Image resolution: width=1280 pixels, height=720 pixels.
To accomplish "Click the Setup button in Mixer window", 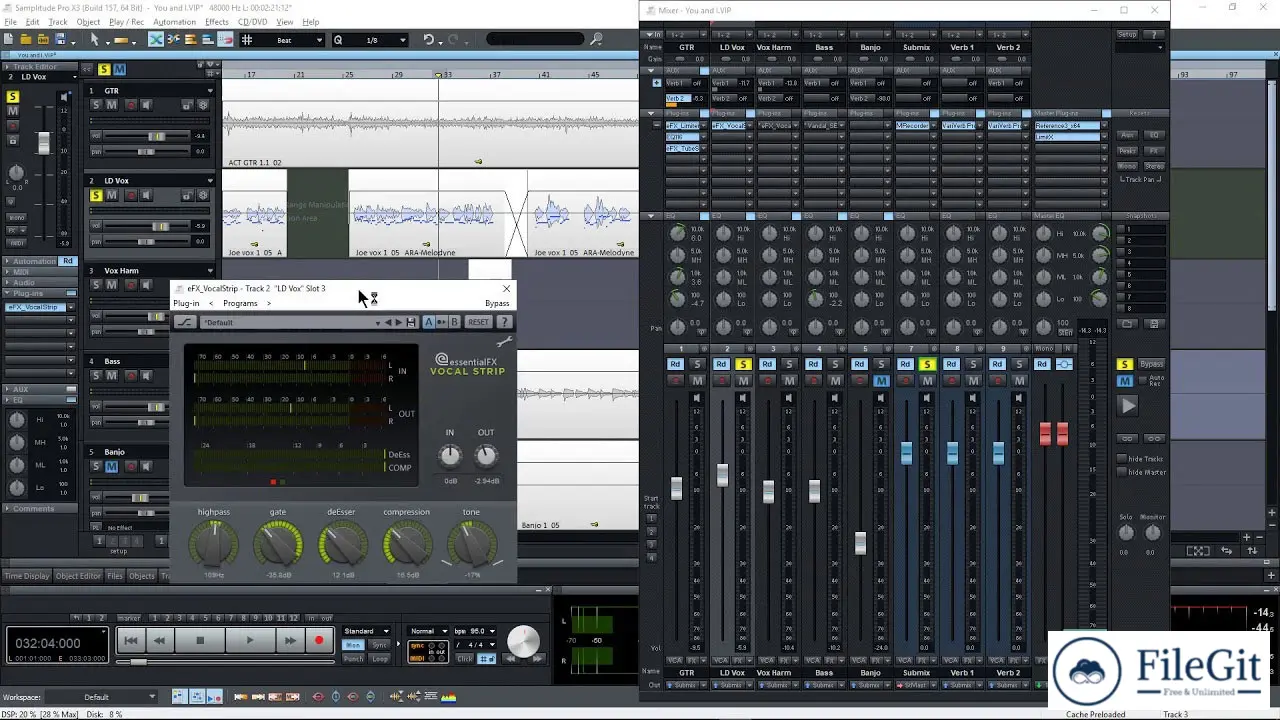I will 1127,34.
